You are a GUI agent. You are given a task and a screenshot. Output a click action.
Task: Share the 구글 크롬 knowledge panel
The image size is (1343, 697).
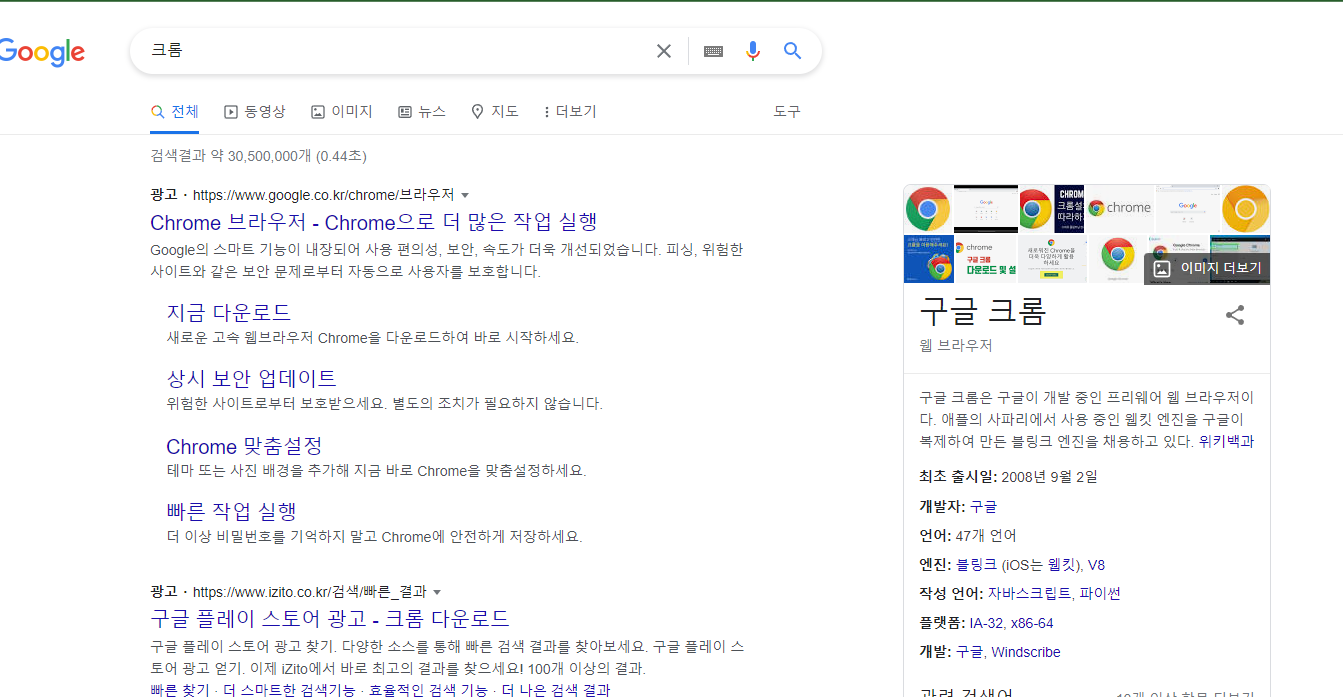pos(1235,315)
